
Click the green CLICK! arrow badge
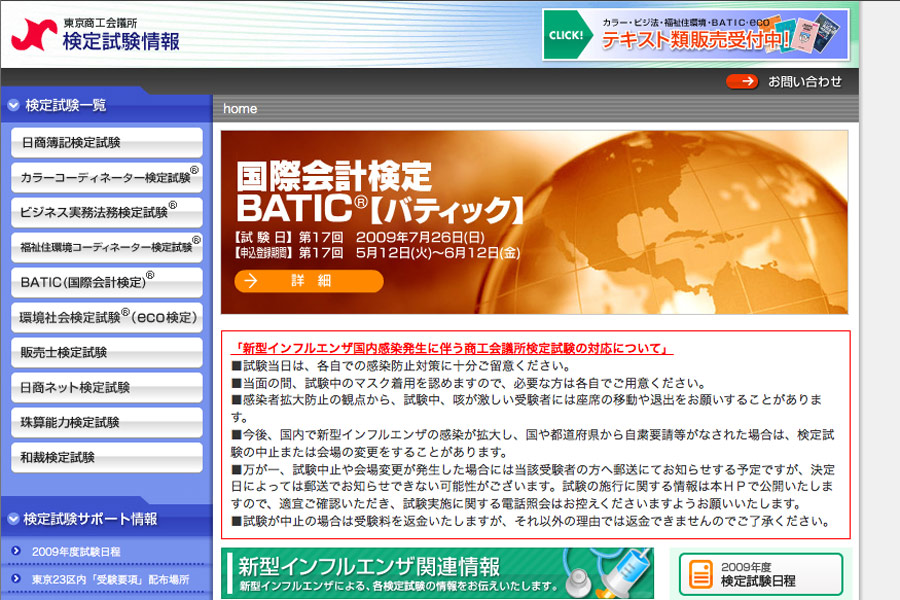[568, 34]
